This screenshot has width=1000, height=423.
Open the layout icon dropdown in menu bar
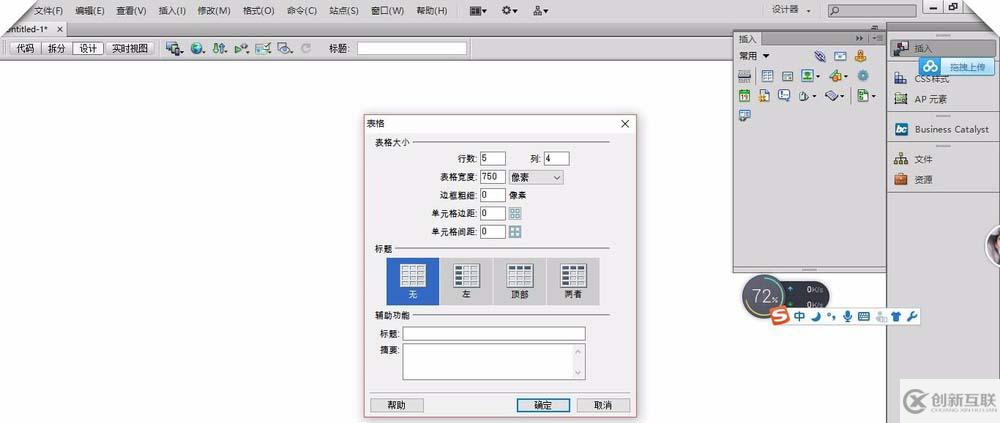click(478, 10)
